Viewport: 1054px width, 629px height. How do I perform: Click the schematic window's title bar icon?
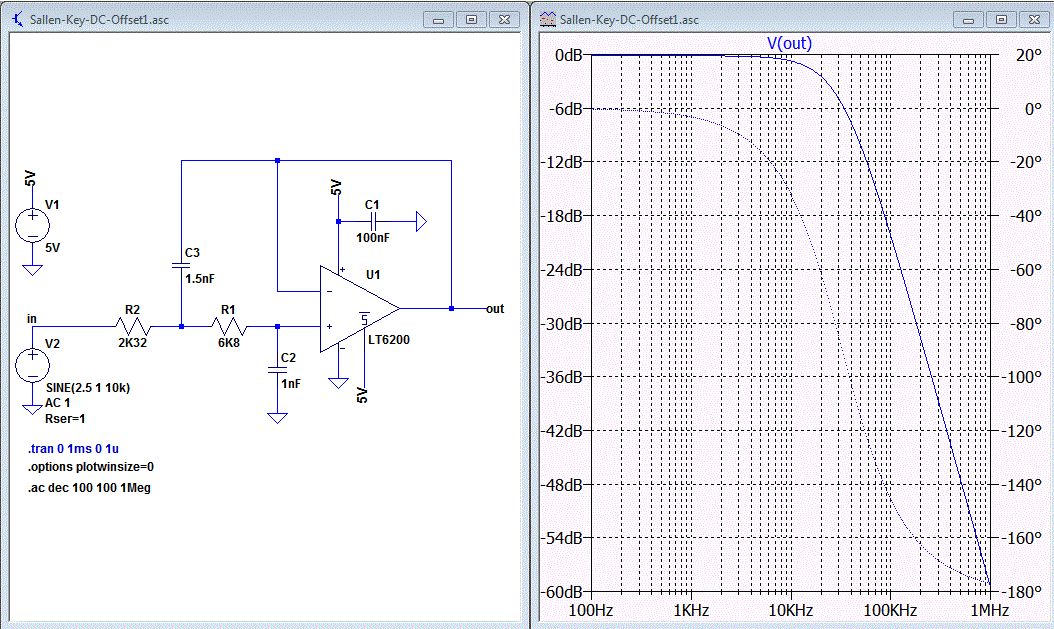click(x=16, y=19)
